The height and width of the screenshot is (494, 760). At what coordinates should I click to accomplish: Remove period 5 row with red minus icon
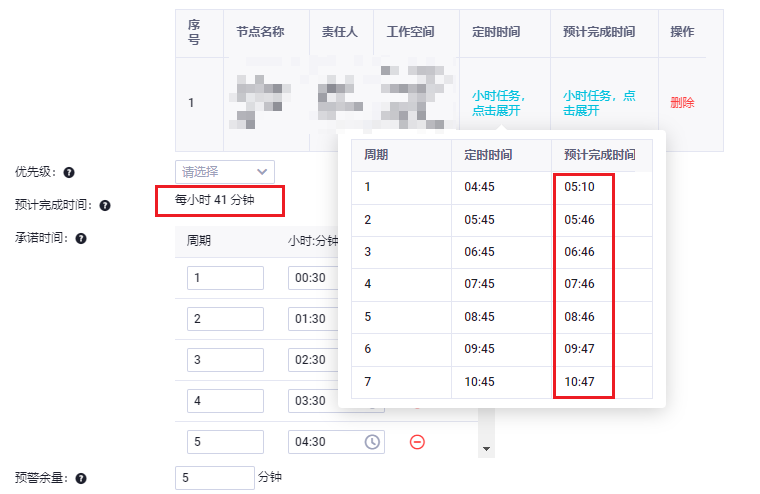pos(417,442)
